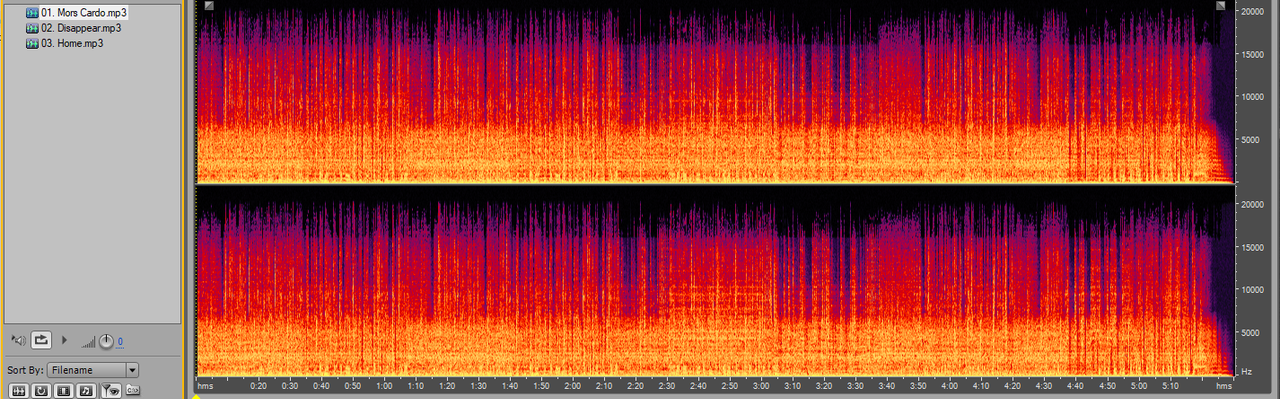This screenshot has height=399, width=1280.
Task: Click the filter-and-eye advanced options icon
Action: click(111, 390)
